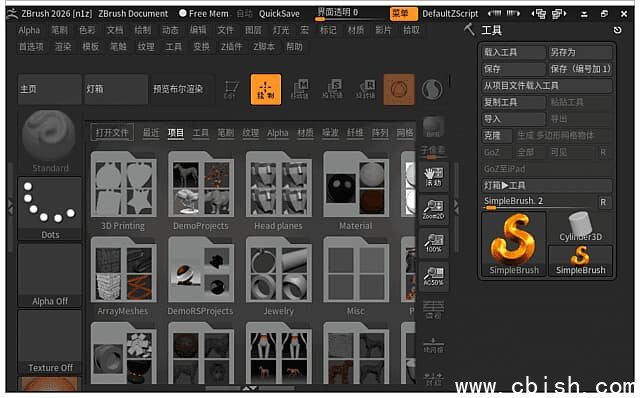Click the round gray S-shaped sphere icon
Screen dimensions: 640x398
tap(432, 89)
